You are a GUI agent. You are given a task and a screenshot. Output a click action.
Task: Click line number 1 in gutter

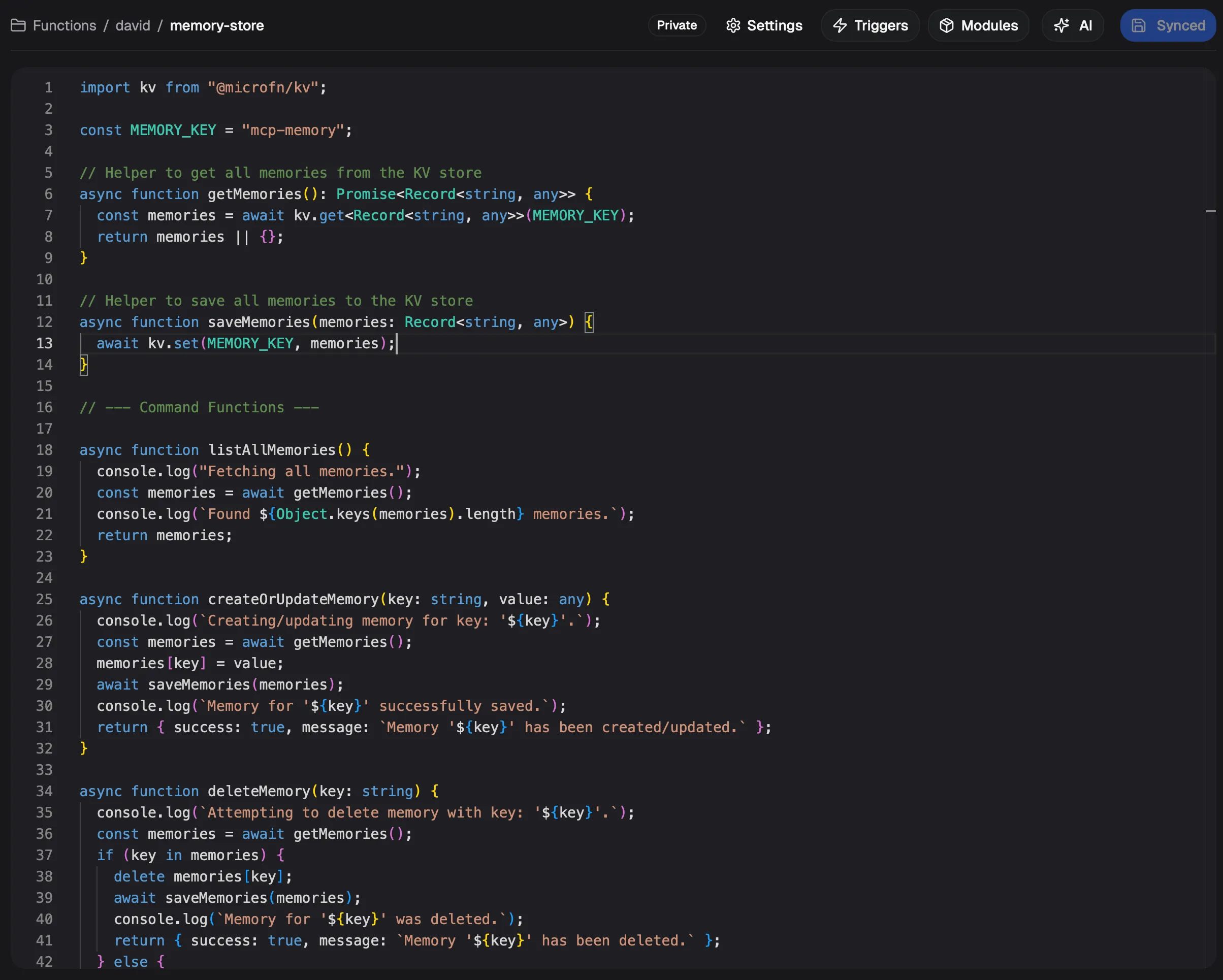(48, 87)
